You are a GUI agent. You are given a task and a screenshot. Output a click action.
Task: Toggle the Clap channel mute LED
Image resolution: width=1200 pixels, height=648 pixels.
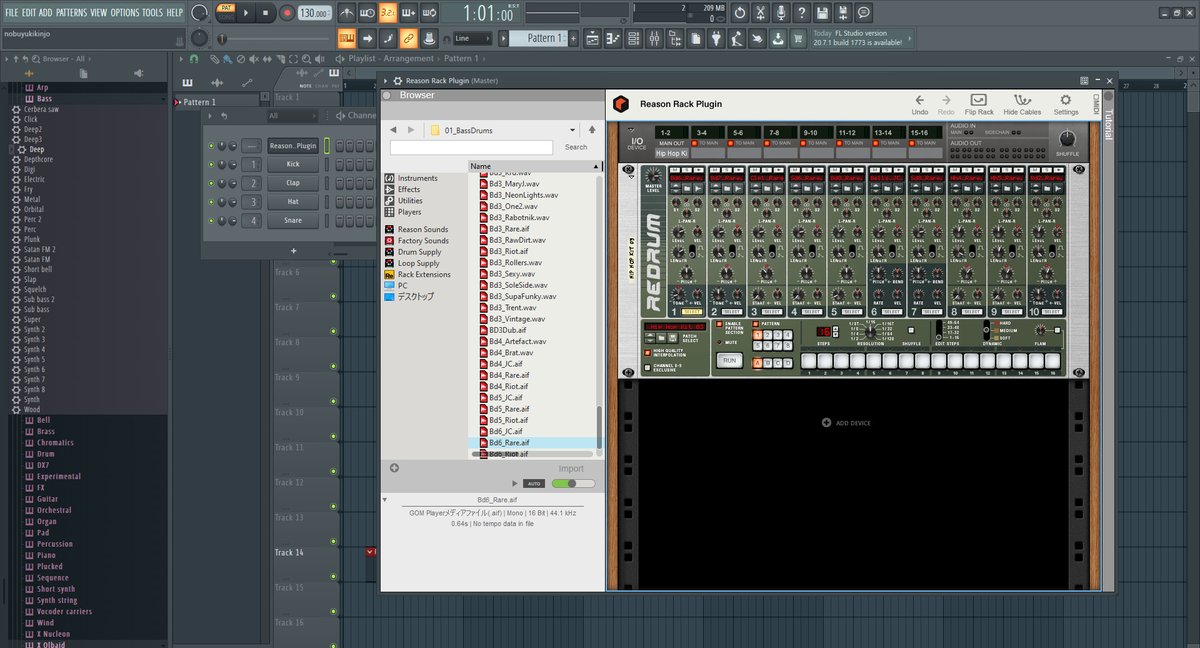(x=211, y=184)
